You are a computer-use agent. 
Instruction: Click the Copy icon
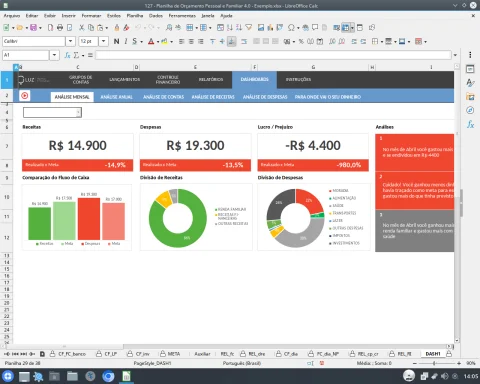coord(91,28)
